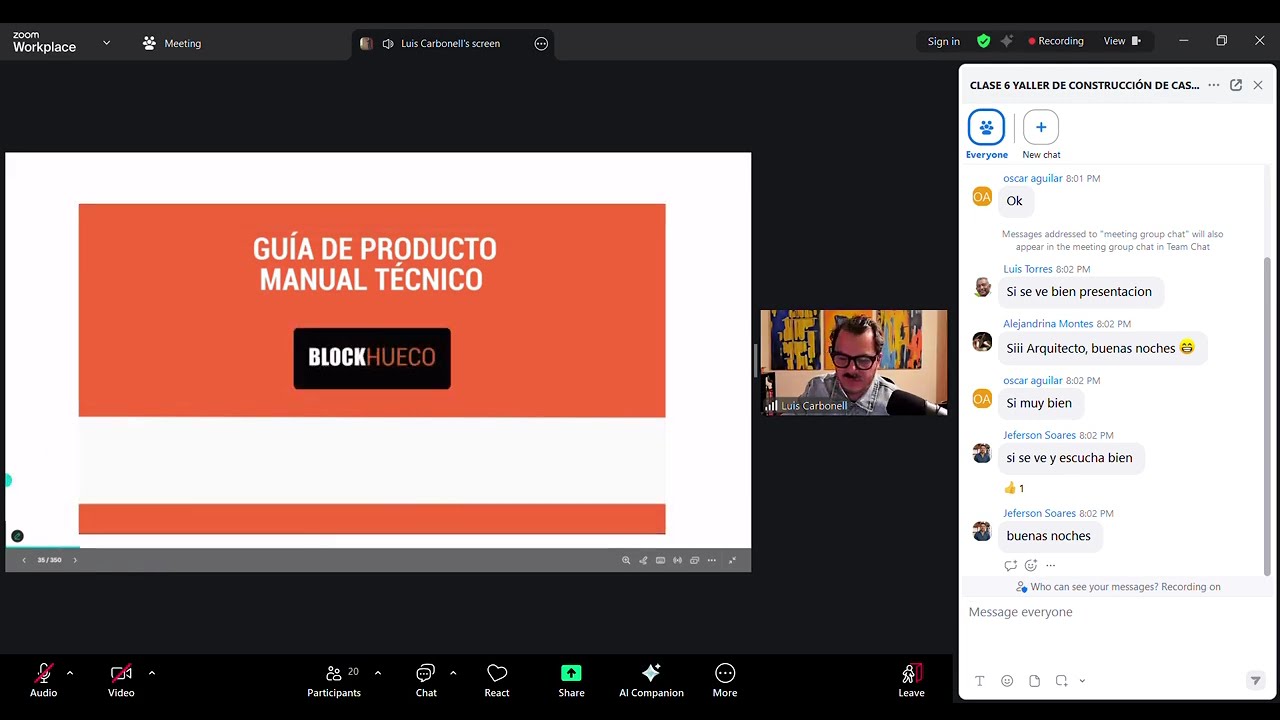Zoom the slide with magnifier icon
Image resolution: width=1280 pixels, height=720 pixels.
point(626,560)
